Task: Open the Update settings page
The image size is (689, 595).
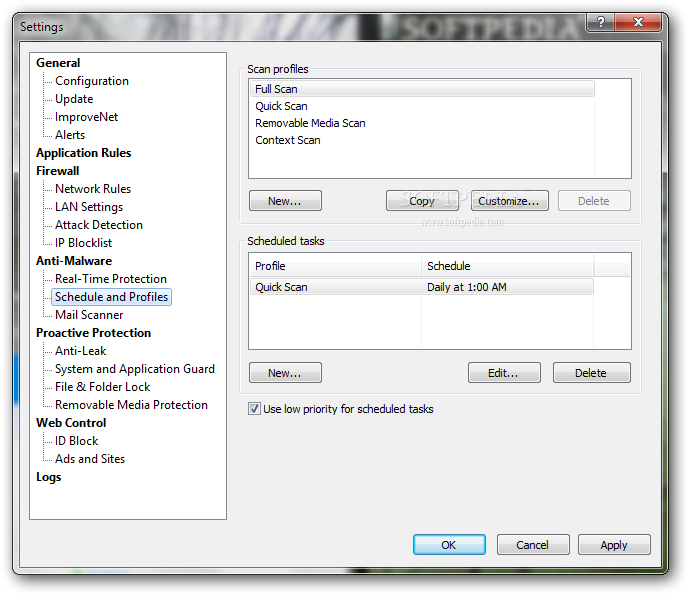Action: pyautogui.click(x=74, y=99)
